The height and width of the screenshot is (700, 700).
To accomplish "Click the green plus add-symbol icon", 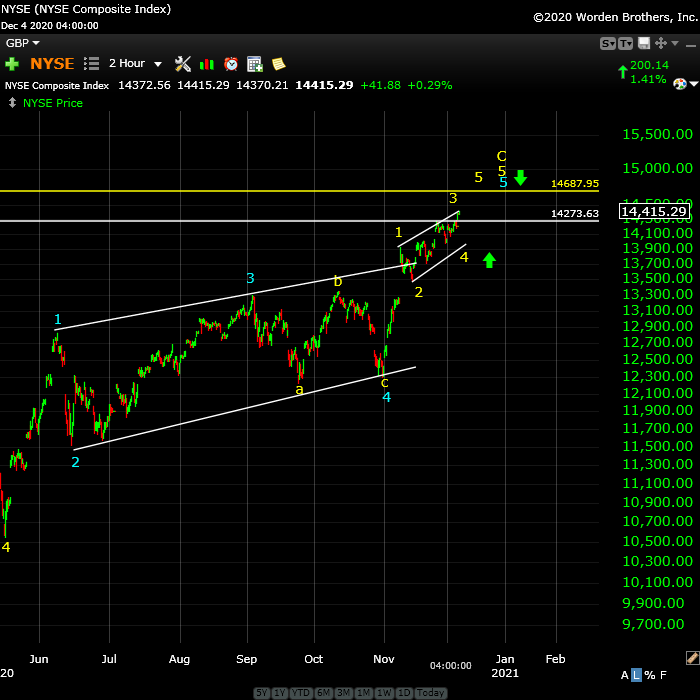I will point(12,64).
